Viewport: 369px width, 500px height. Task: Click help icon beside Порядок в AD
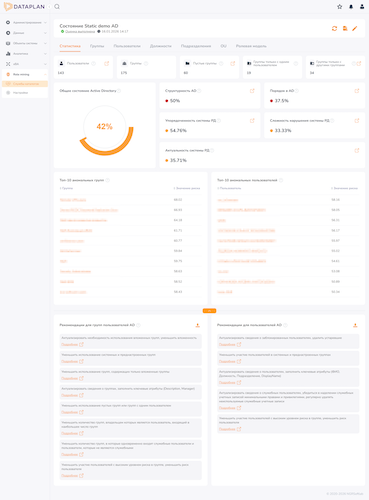coord(297,91)
